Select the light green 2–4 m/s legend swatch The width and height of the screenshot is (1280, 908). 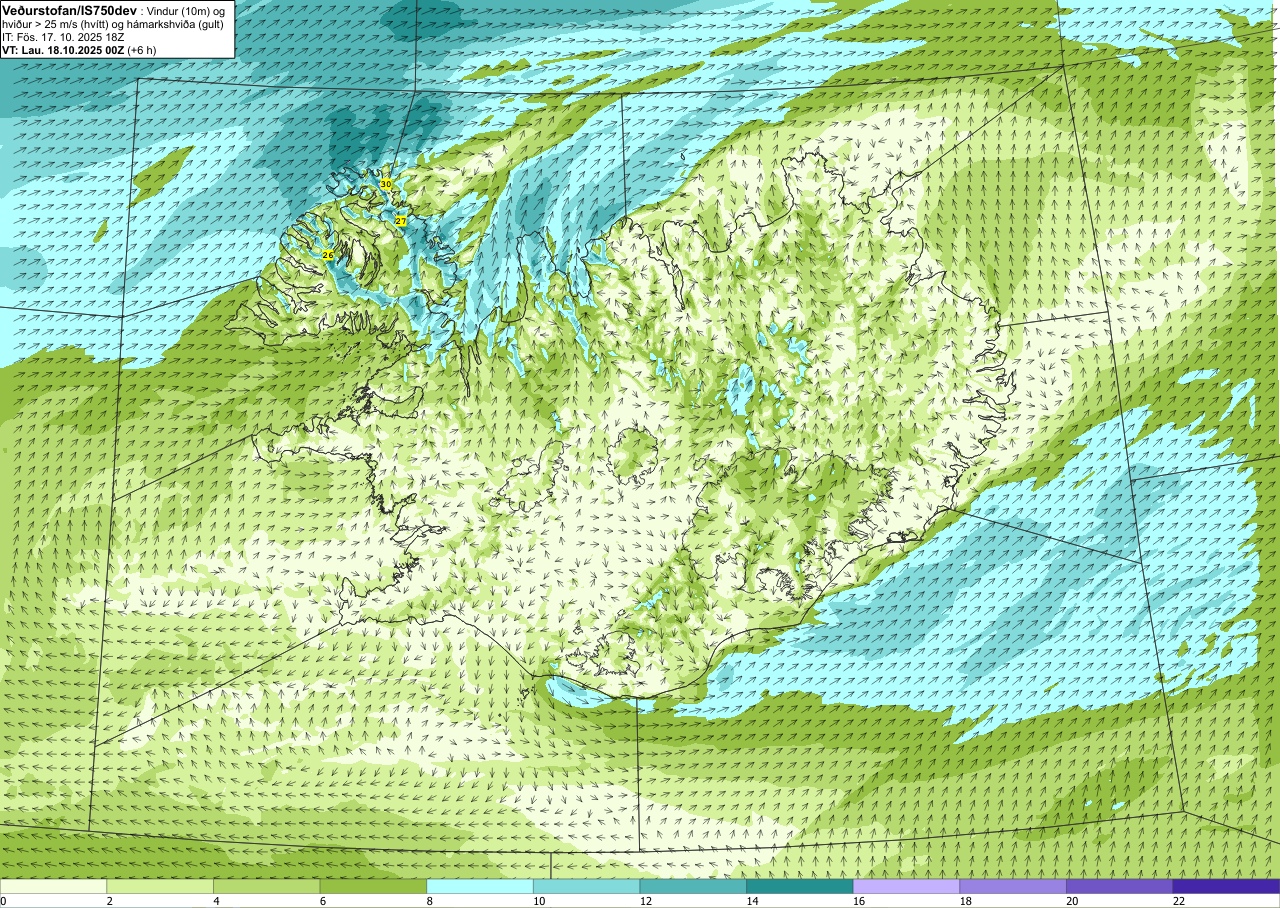pos(160,886)
